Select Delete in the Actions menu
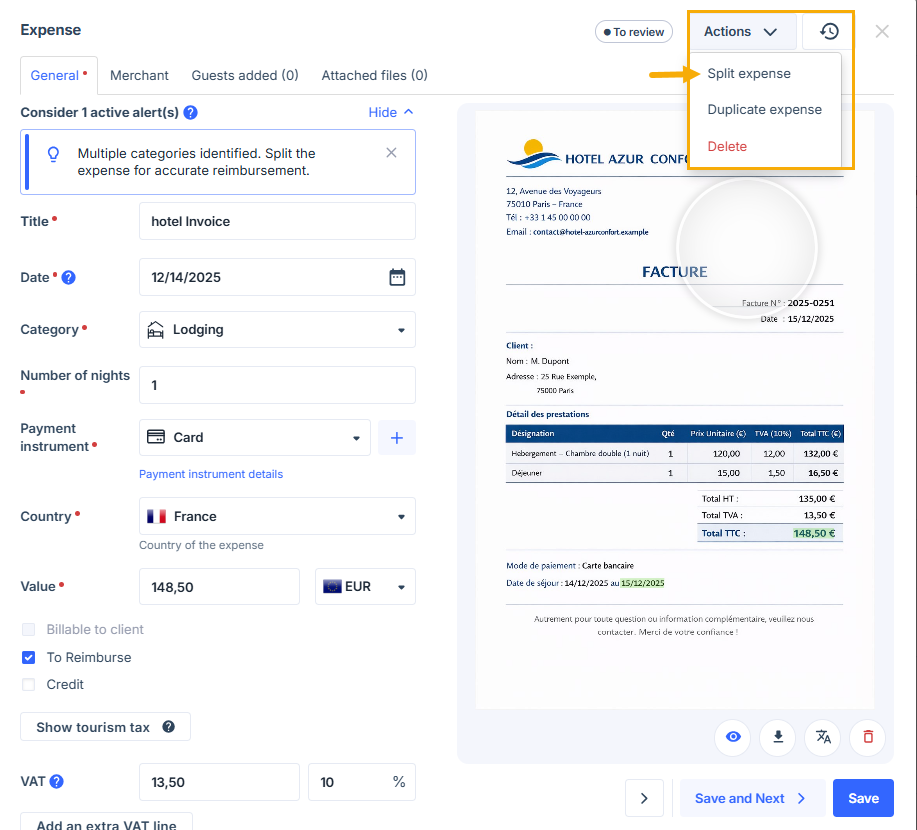Image resolution: width=917 pixels, height=830 pixels. click(727, 146)
